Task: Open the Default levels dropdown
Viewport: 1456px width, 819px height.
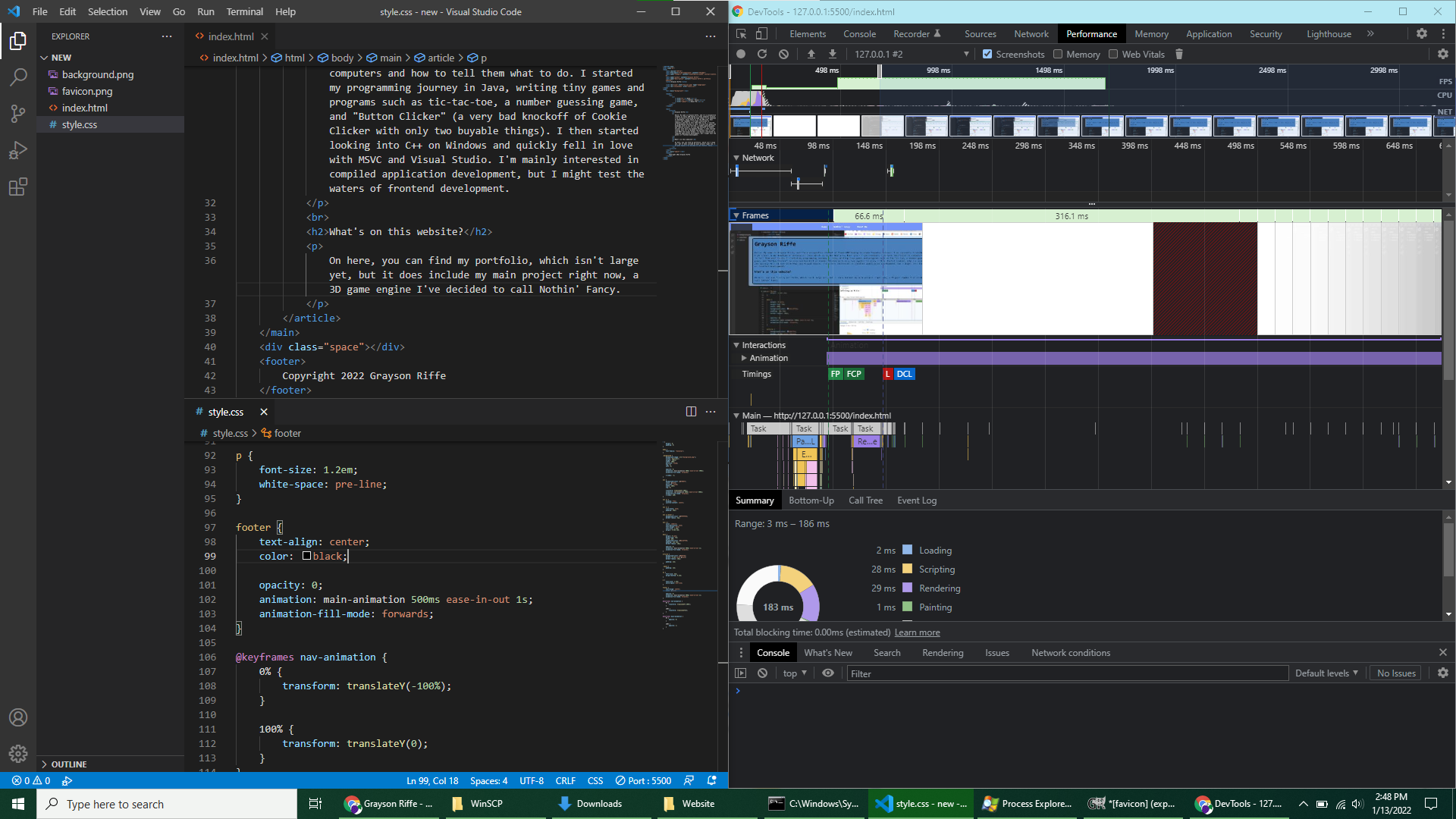Action: coord(1326,673)
